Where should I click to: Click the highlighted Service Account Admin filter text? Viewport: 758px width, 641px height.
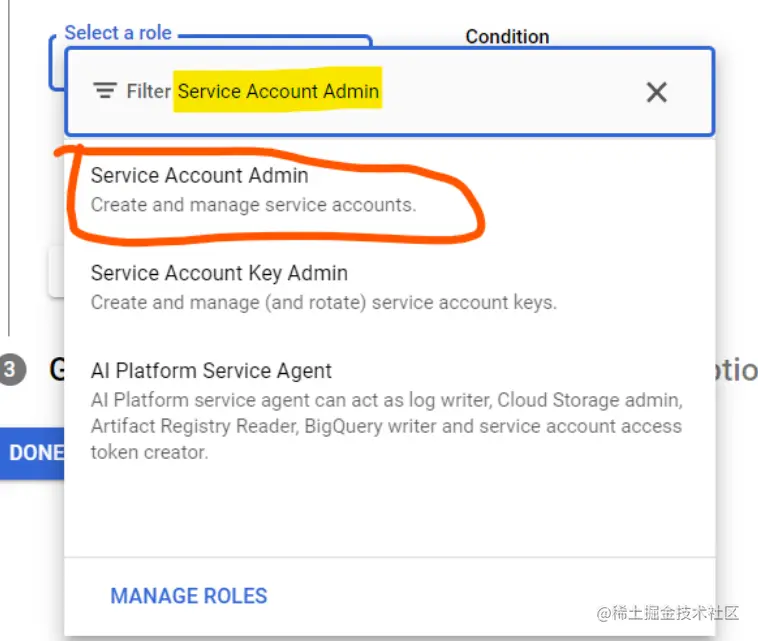(278, 92)
